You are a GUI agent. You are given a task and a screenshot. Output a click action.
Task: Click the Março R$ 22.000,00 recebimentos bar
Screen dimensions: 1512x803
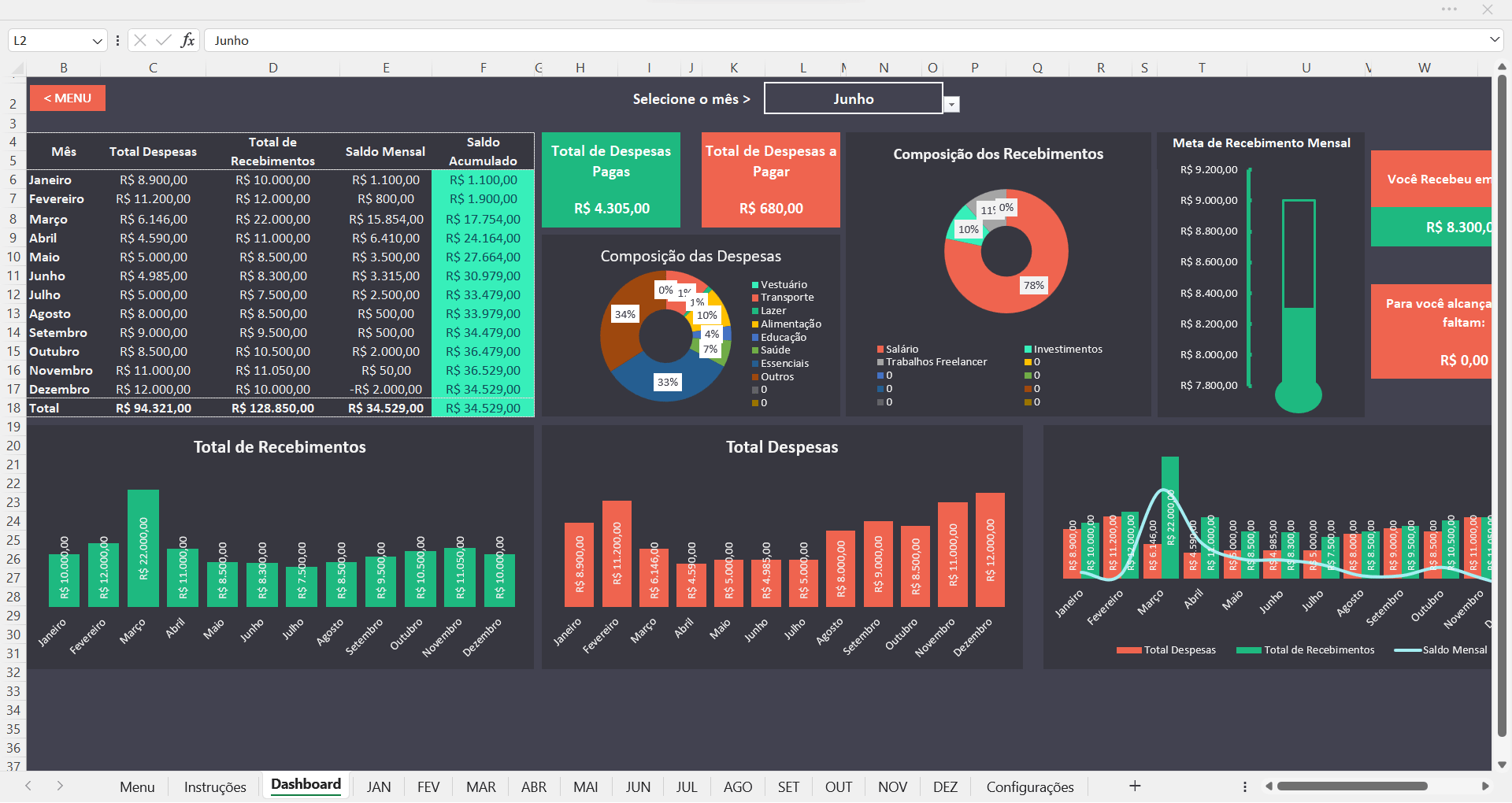143,548
